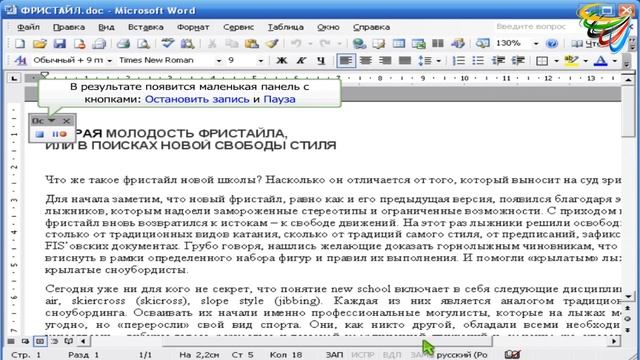Expand the font color dropdown arrow
640x360 pixels.
tap(615, 61)
